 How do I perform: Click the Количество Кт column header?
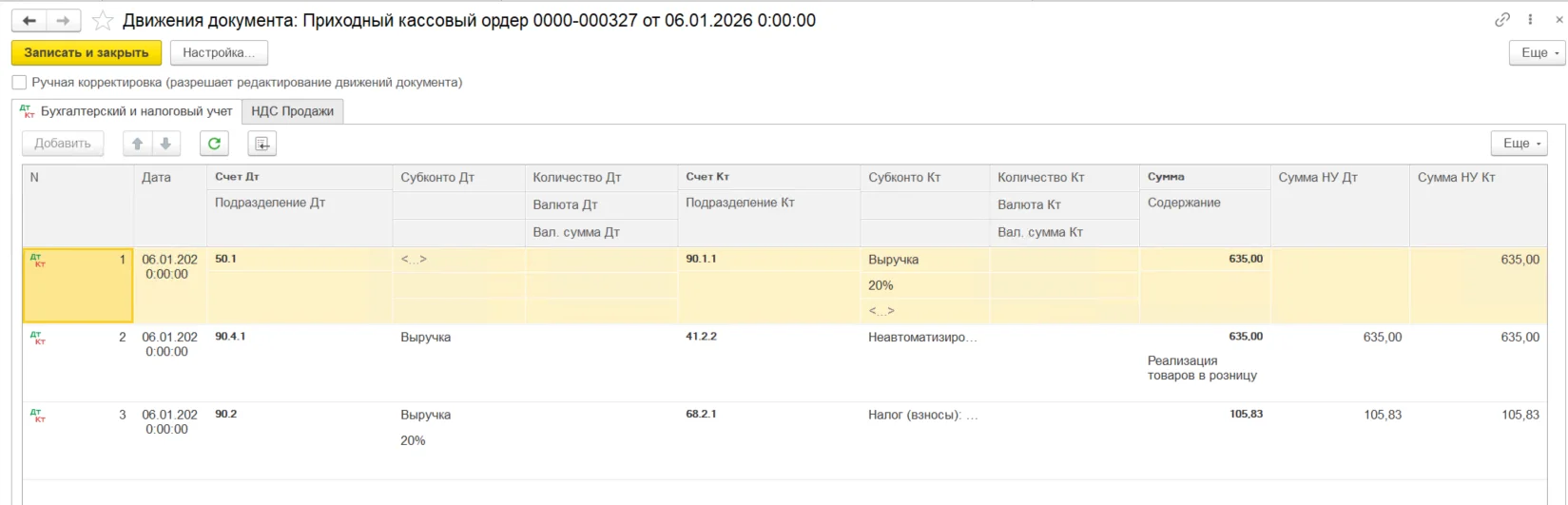[x=1064, y=178]
